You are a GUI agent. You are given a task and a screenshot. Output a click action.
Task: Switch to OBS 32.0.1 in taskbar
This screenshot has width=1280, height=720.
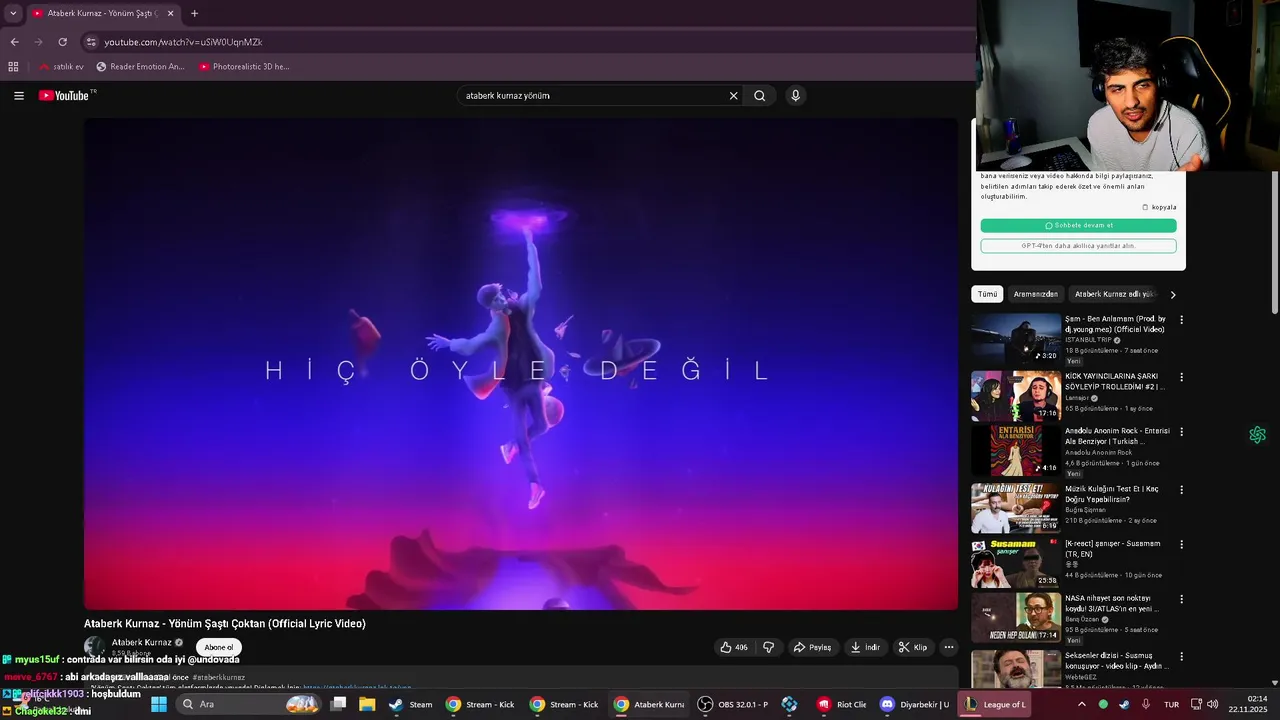[734, 704]
